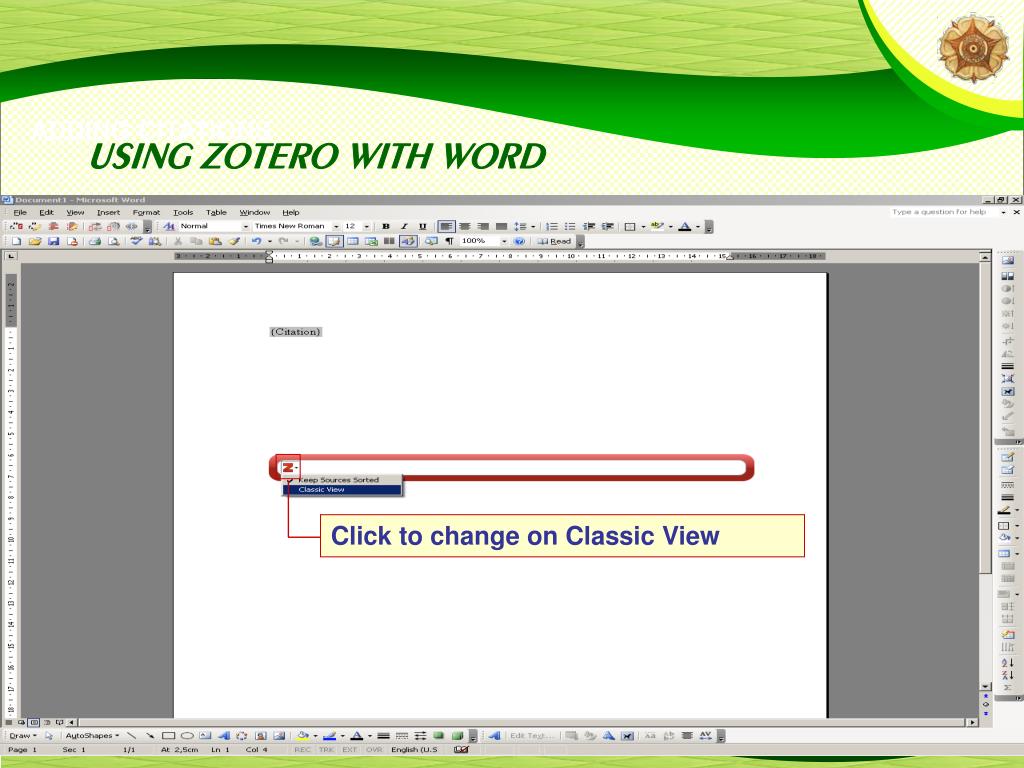
Task: Select the Rectangle tool in drawing toolbar
Action: [168, 736]
